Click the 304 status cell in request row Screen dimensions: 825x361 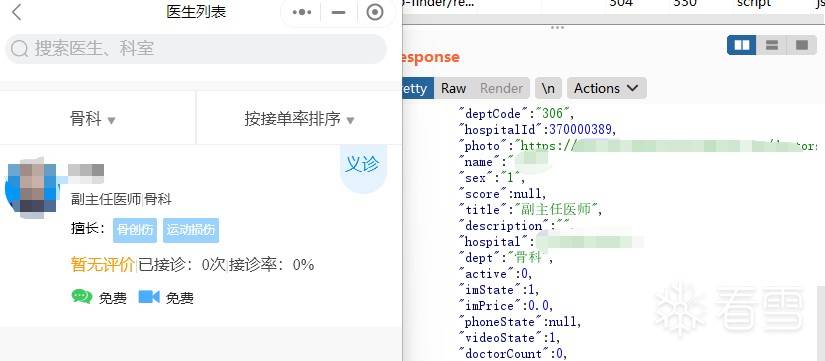click(621, 3)
